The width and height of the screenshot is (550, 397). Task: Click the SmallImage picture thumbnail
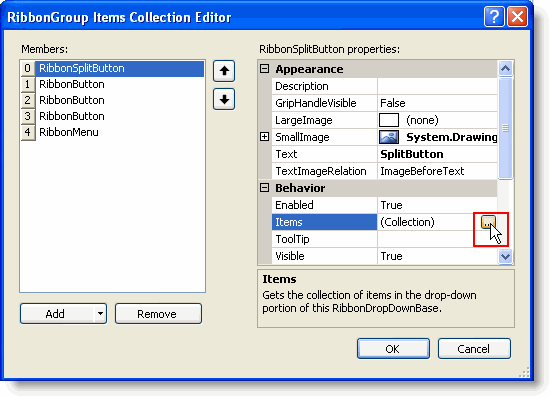389,137
